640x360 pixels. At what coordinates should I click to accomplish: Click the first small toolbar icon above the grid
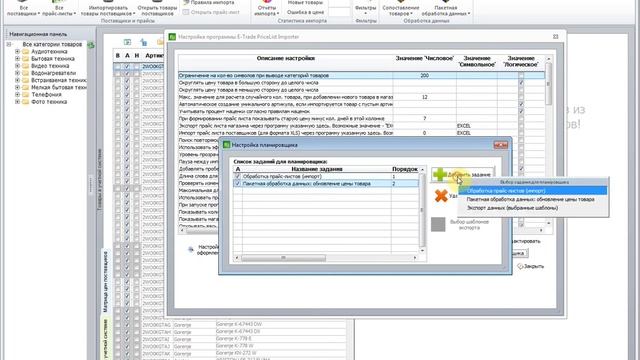pos(127,42)
